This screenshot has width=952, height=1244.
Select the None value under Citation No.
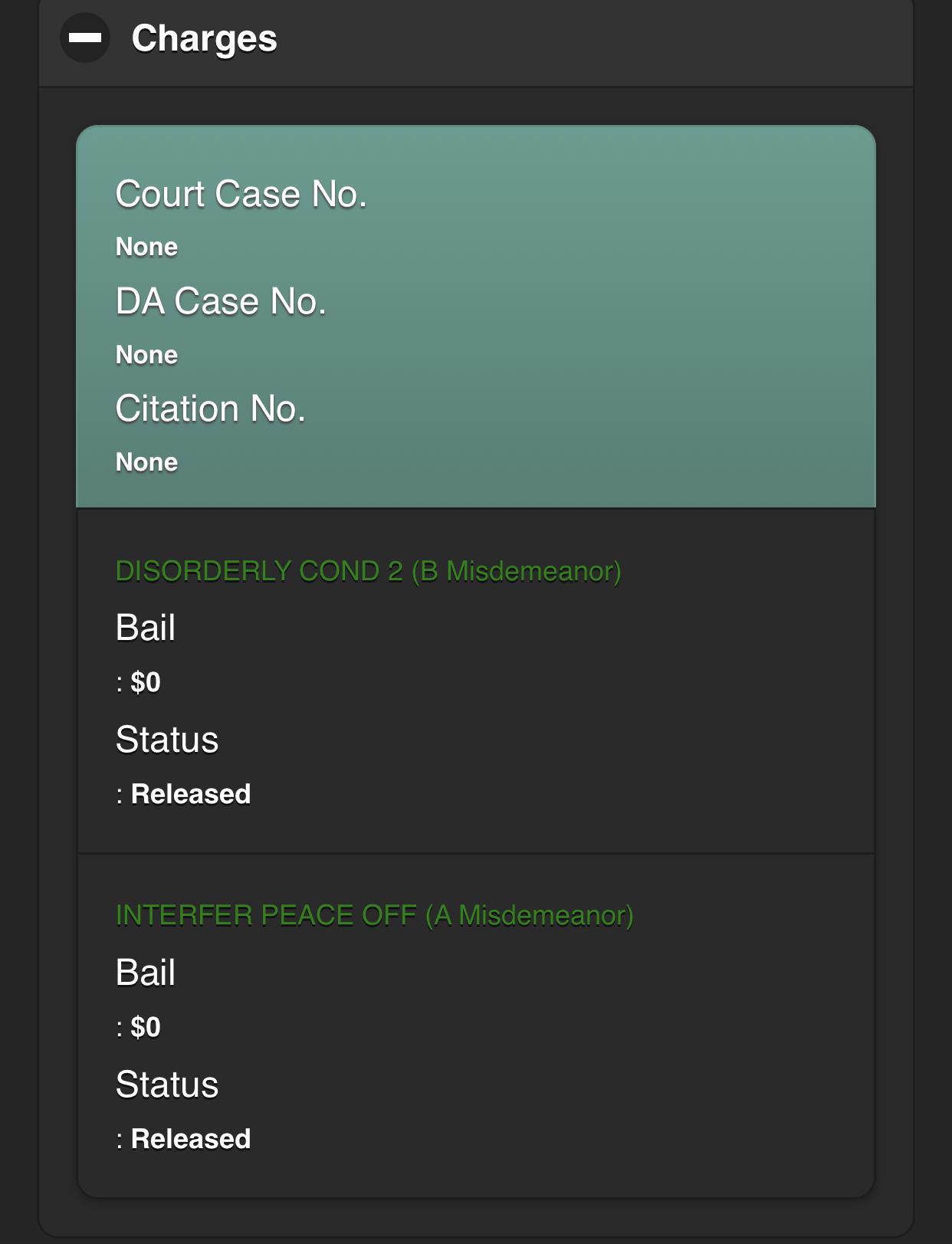click(x=146, y=462)
